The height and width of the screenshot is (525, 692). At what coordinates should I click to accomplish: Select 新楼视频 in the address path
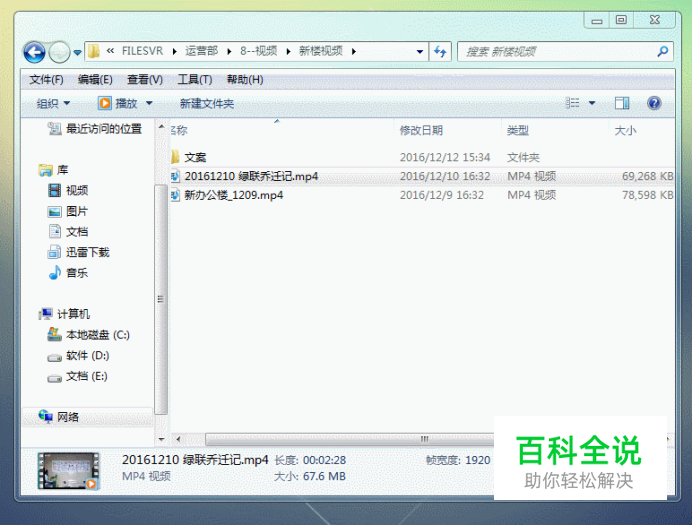[x=321, y=51]
